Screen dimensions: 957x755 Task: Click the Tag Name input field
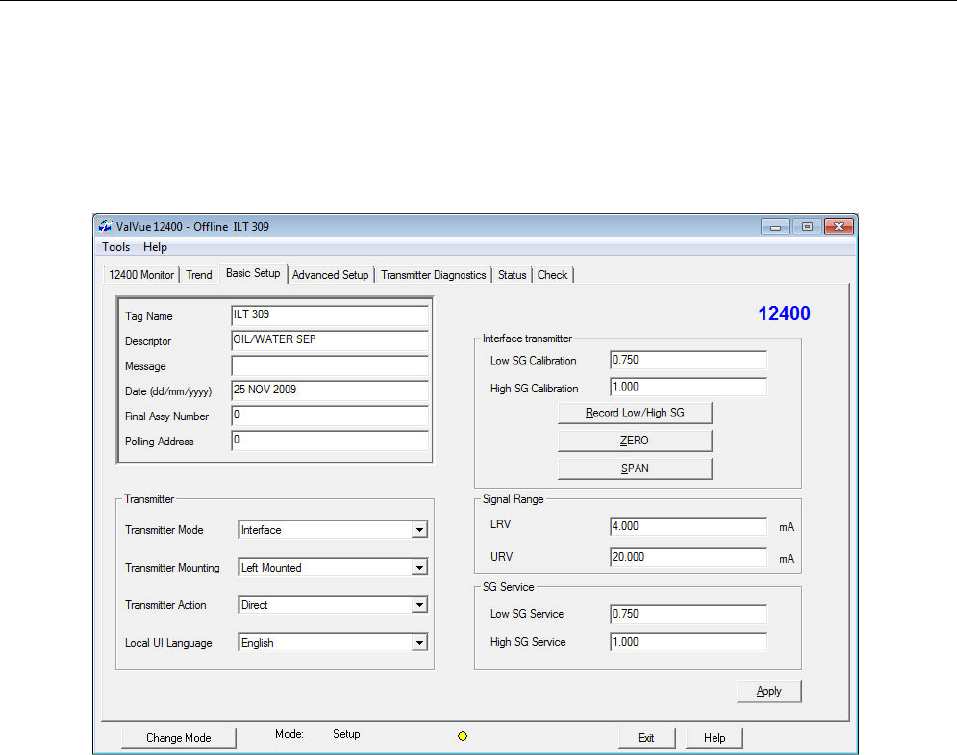pos(330,316)
